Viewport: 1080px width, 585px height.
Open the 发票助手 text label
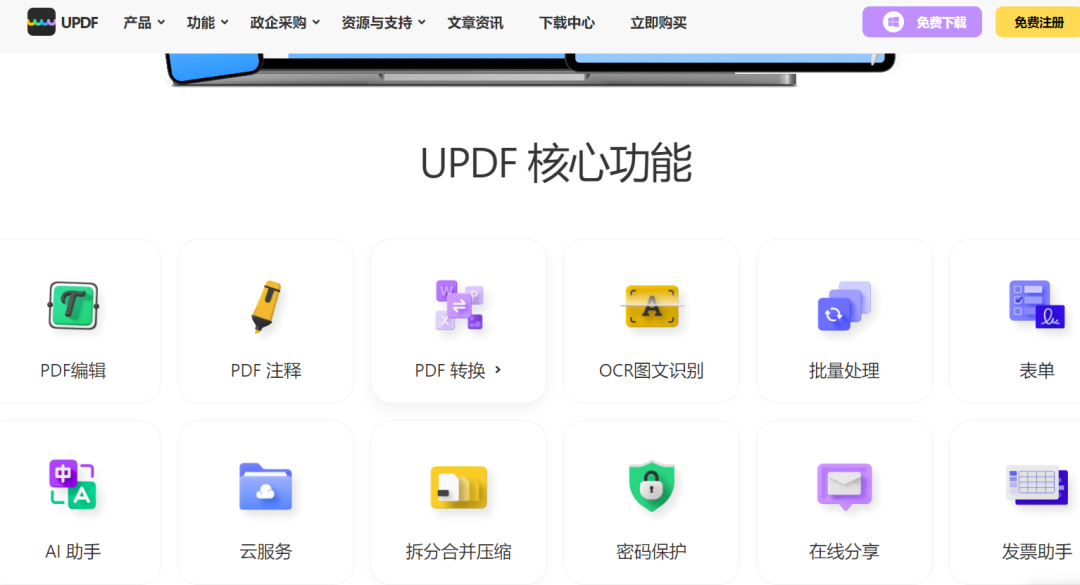(x=1037, y=551)
